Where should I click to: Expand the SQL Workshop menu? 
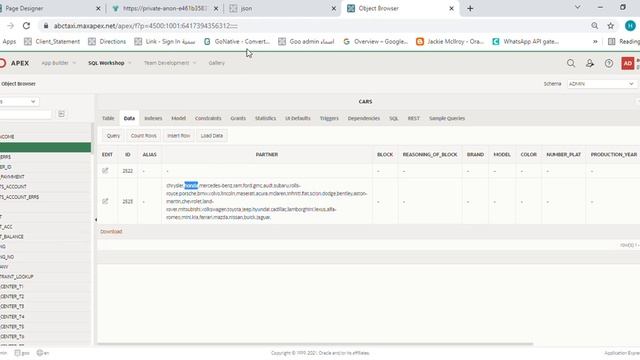[110, 63]
